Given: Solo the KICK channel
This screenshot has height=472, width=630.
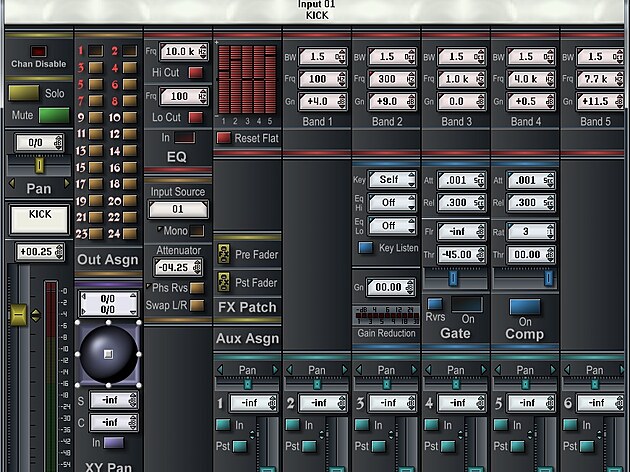Looking at the screenshot, I should tap(24, 93).
